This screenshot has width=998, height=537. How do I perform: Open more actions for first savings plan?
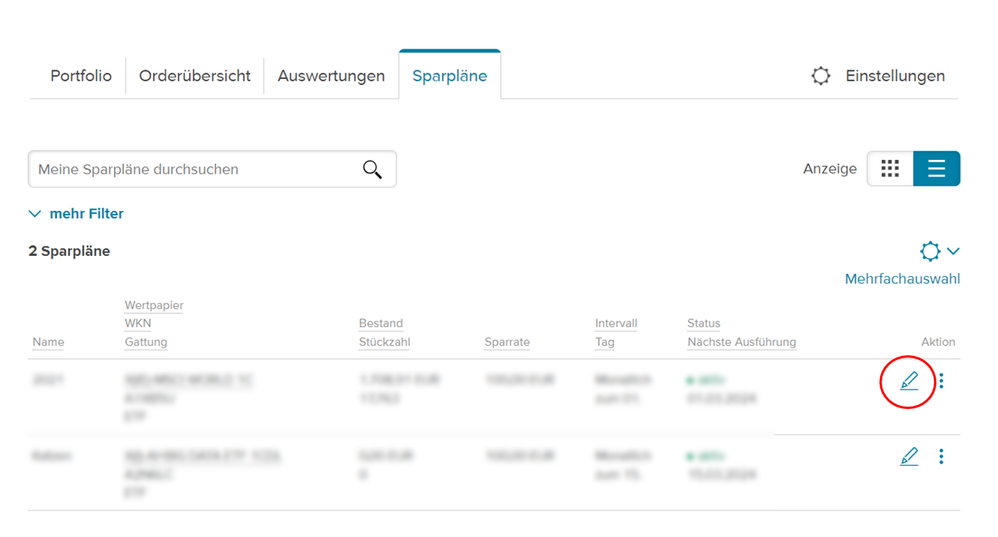coord(941,381)
